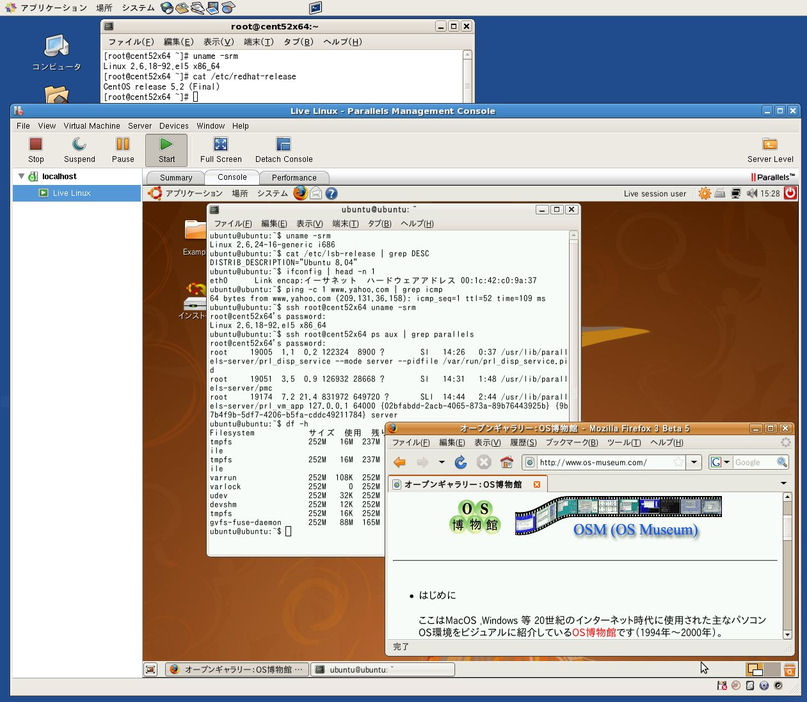The width and height of the screenshot is (807, 702).
Task: Open 履歴 menu in Firefox
Action: tap(523, 443)
